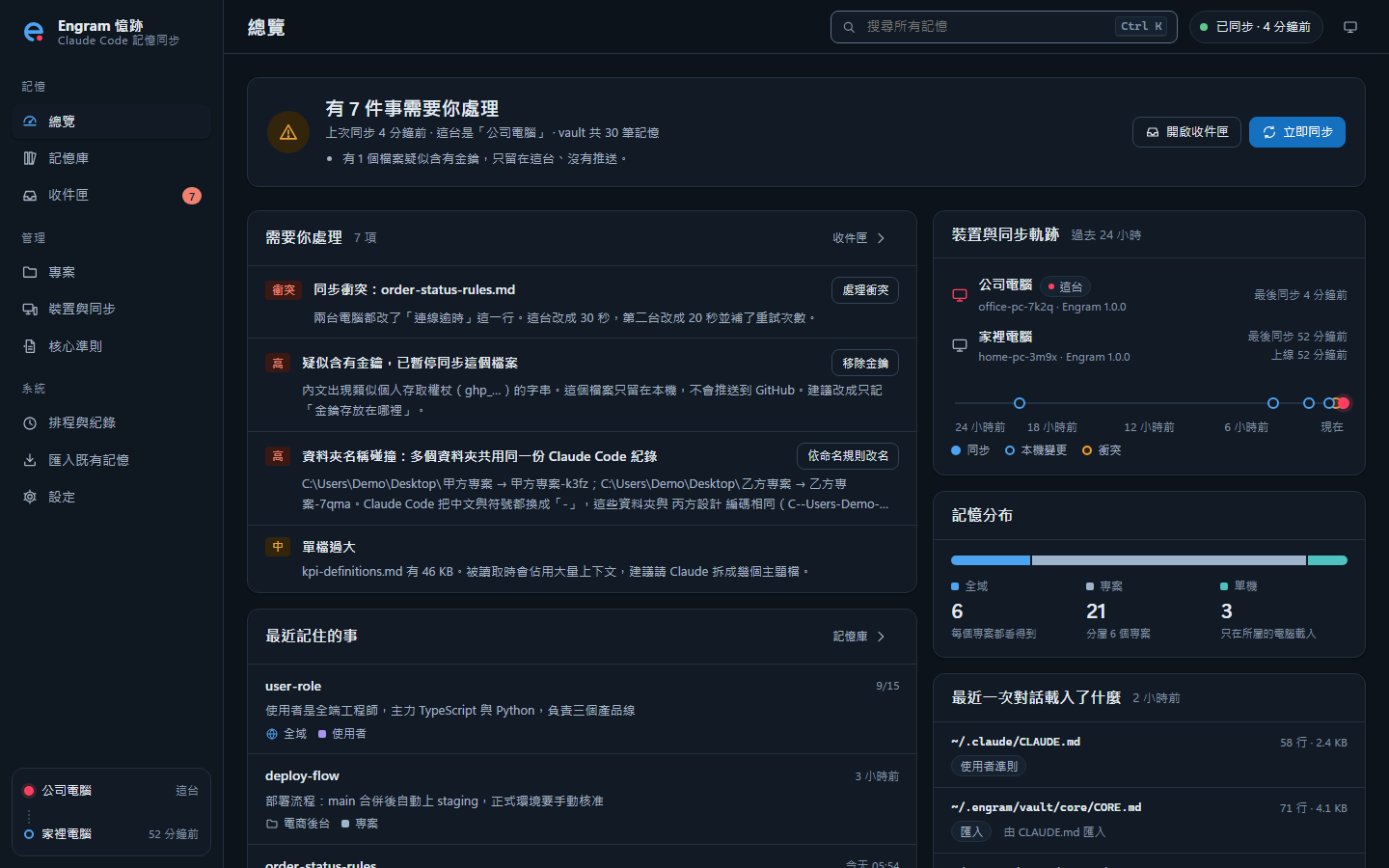Click the 衝突 tag on order-status-rules.md

pos(284,290)
